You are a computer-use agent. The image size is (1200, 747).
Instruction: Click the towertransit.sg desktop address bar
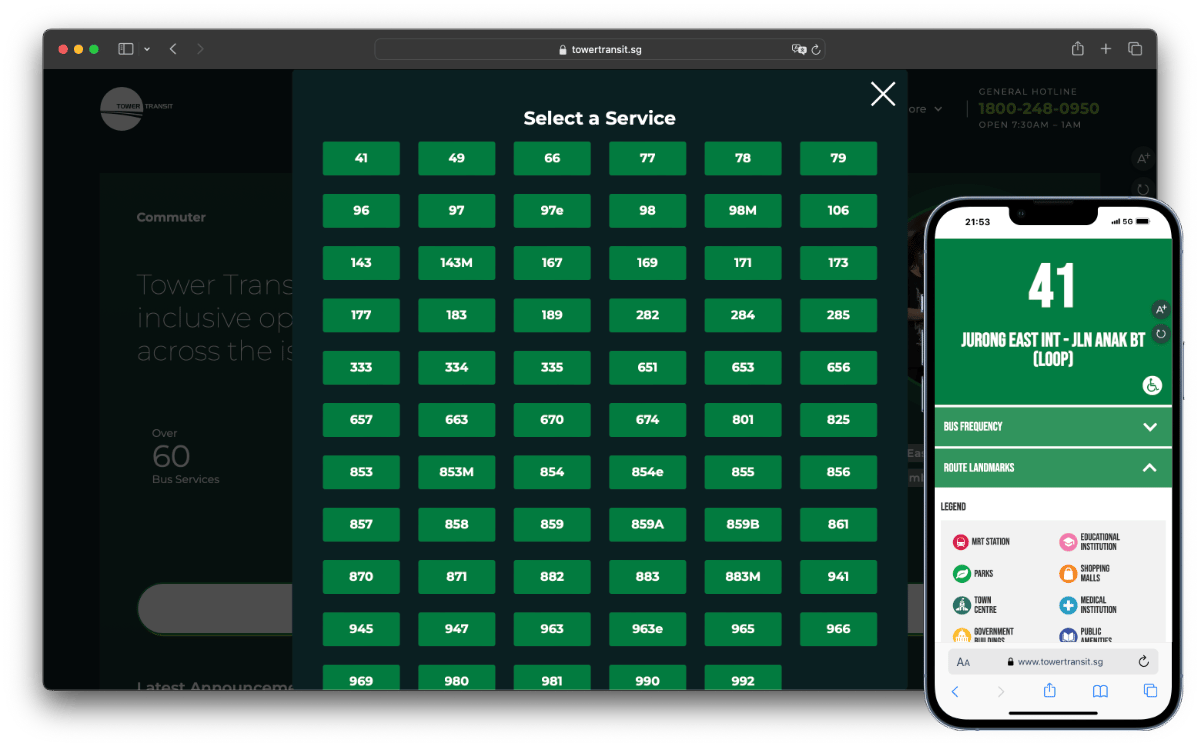[600, 49]
